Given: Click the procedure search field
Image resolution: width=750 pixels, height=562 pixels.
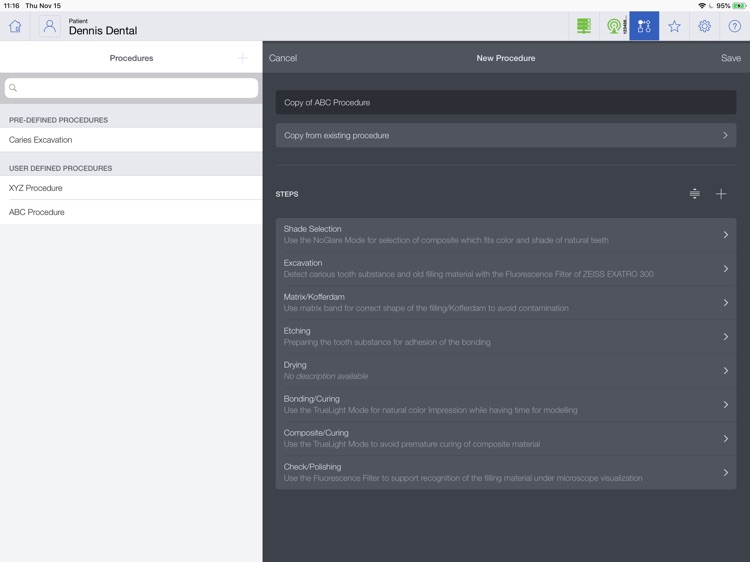Looking at the screenshot, I should [131, 88].
